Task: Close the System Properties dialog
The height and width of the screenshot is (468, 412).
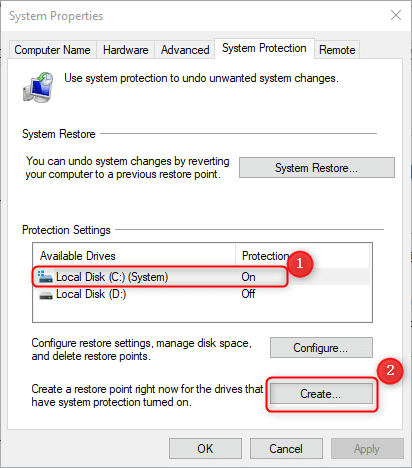Action: coord(396,15)
